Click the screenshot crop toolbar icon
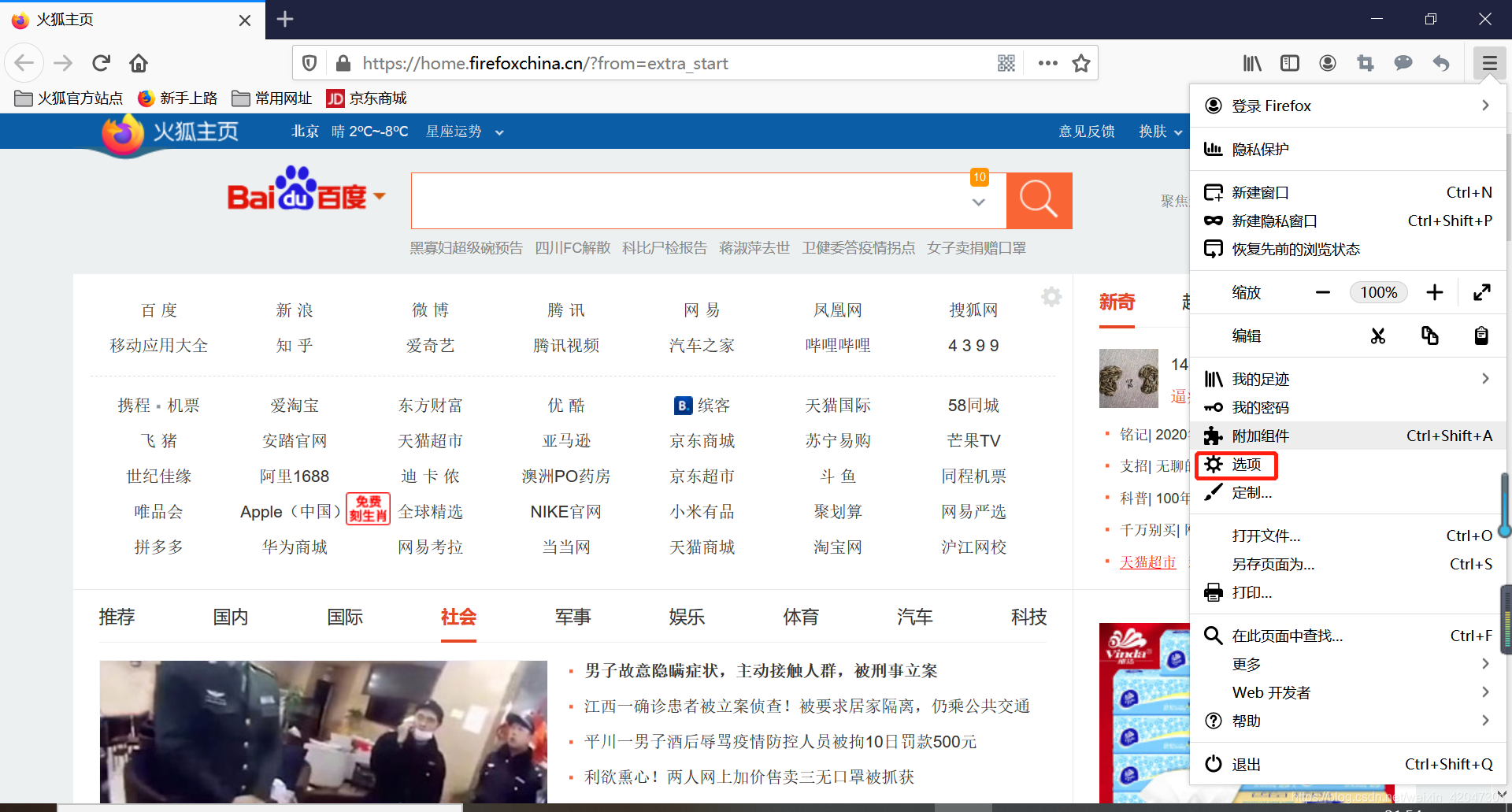 tap(1366, 63)
